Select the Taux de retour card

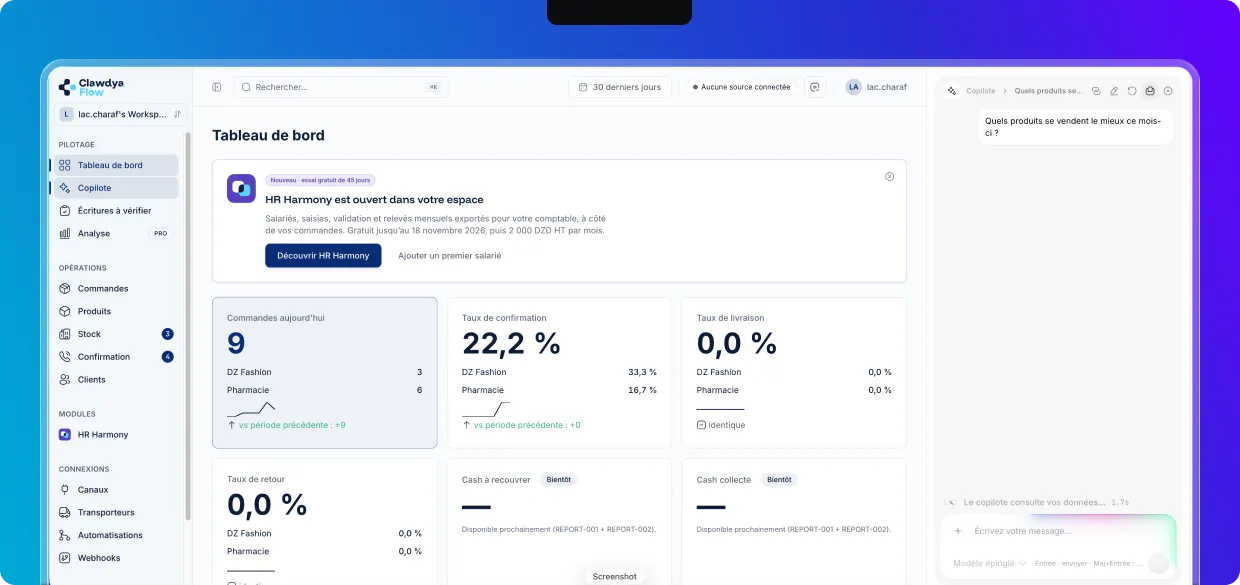[325, 521]
